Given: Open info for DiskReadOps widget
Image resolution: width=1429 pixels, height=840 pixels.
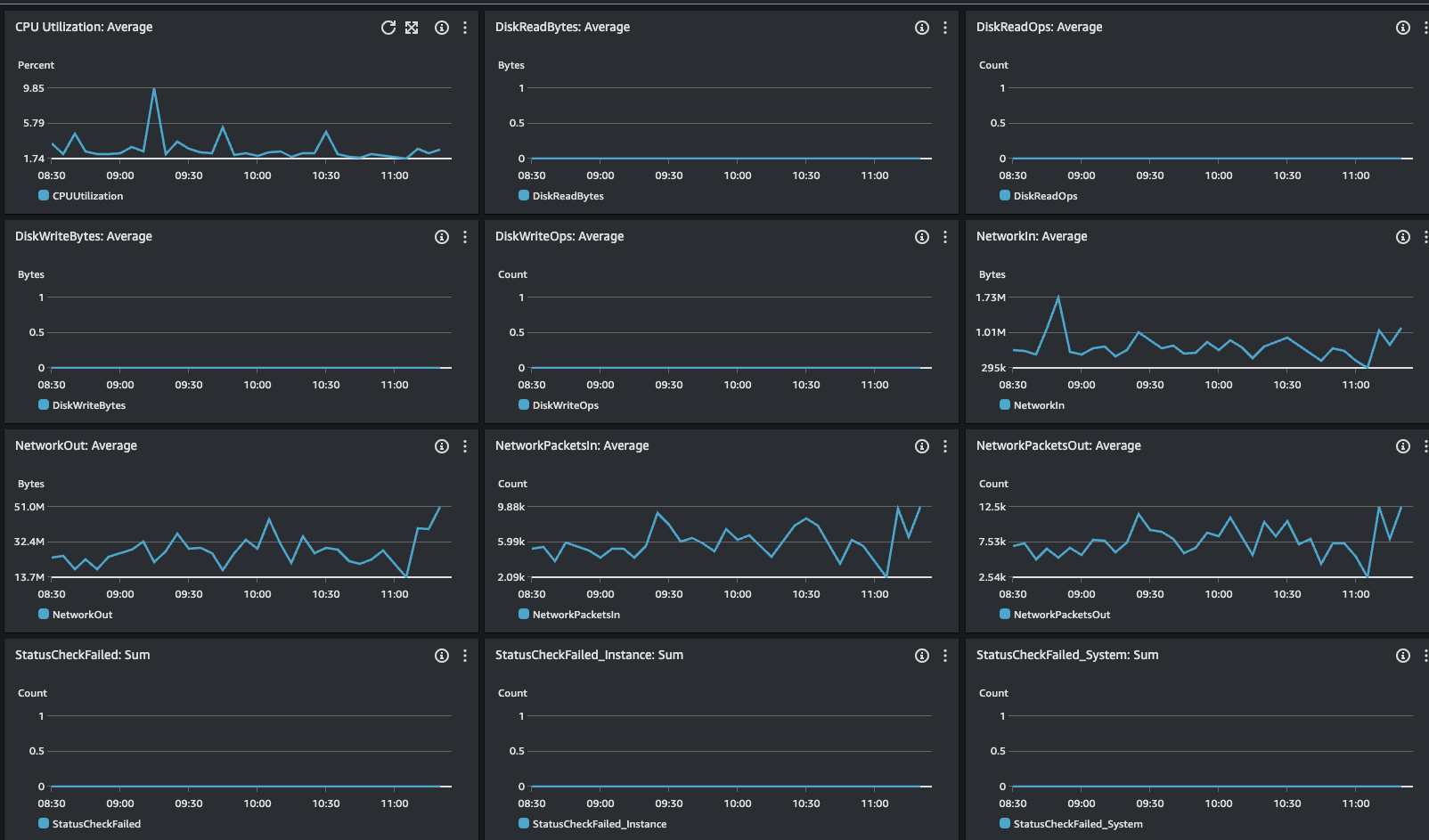Looking at the screenshot, I should 1403,28.
